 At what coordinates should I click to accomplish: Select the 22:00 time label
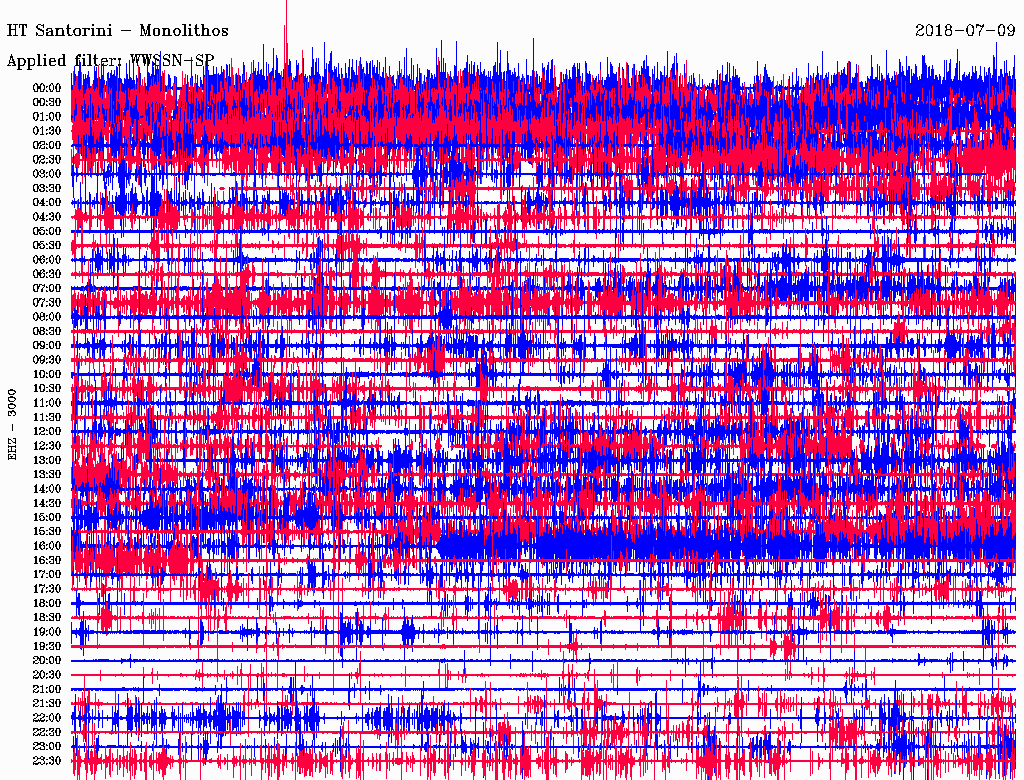(x=47, y=718)
